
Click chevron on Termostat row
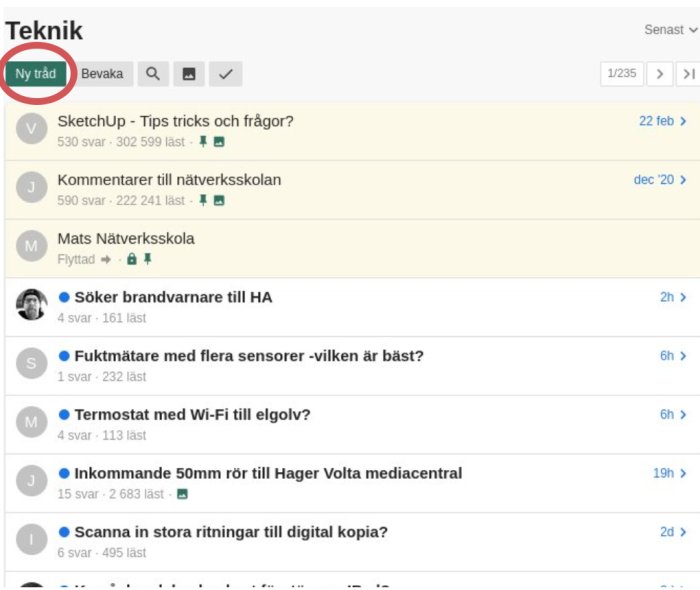click(x=683, y=415)
